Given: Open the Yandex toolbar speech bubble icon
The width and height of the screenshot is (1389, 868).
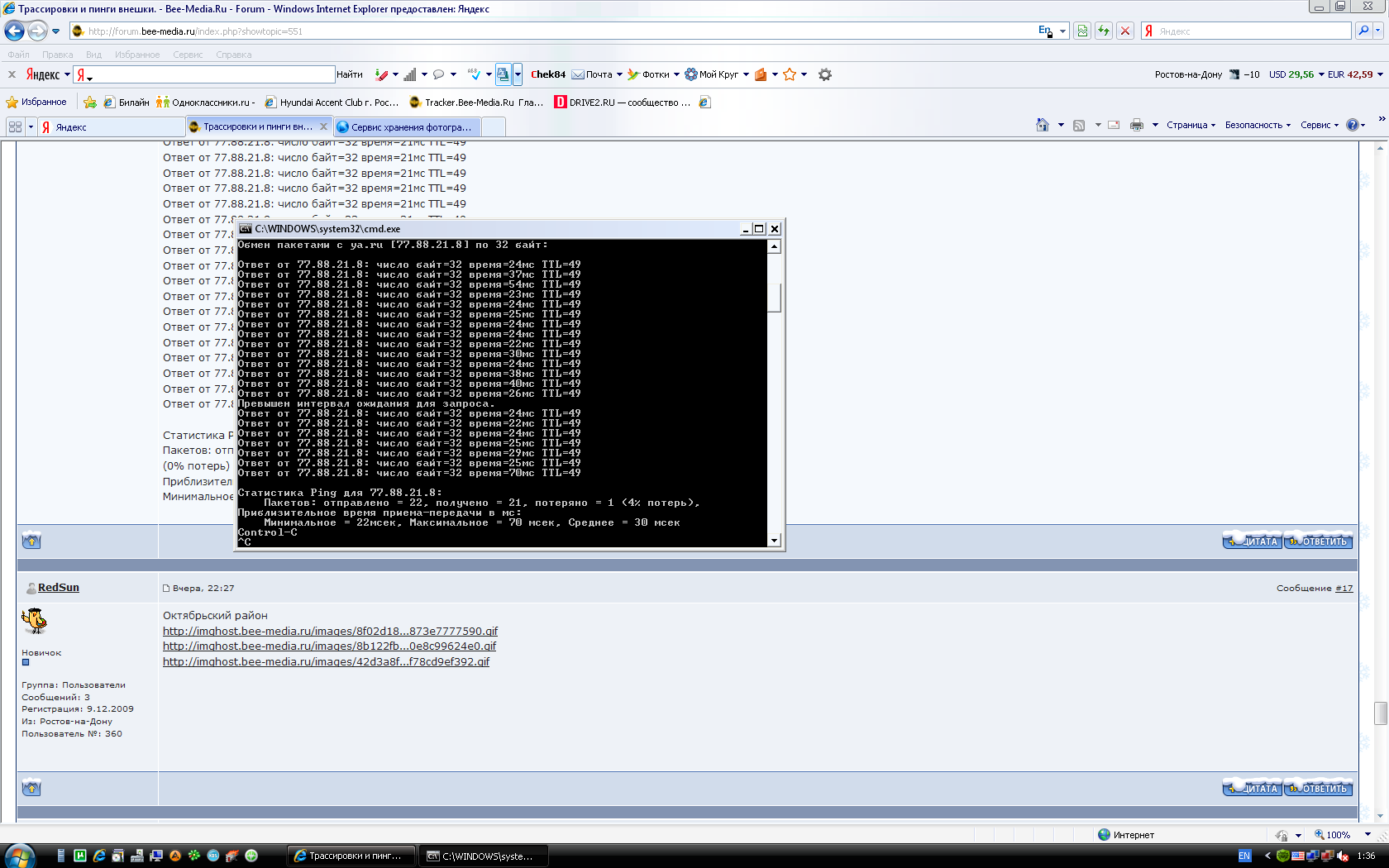Looking at the screenshot, I should pyautogui.click(x=438, y=74).
